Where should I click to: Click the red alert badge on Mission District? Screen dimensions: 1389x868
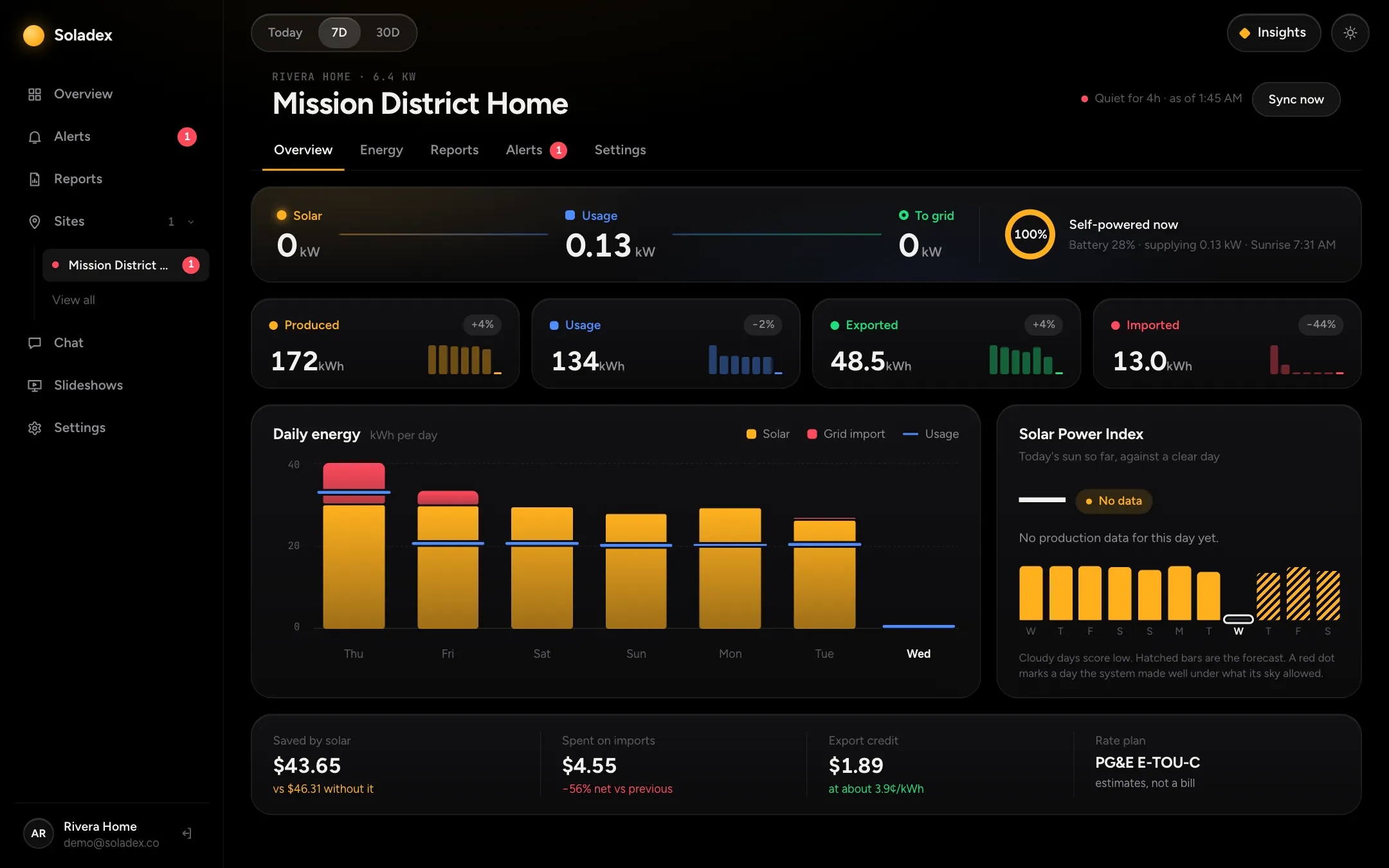click(x=191, y=265)
